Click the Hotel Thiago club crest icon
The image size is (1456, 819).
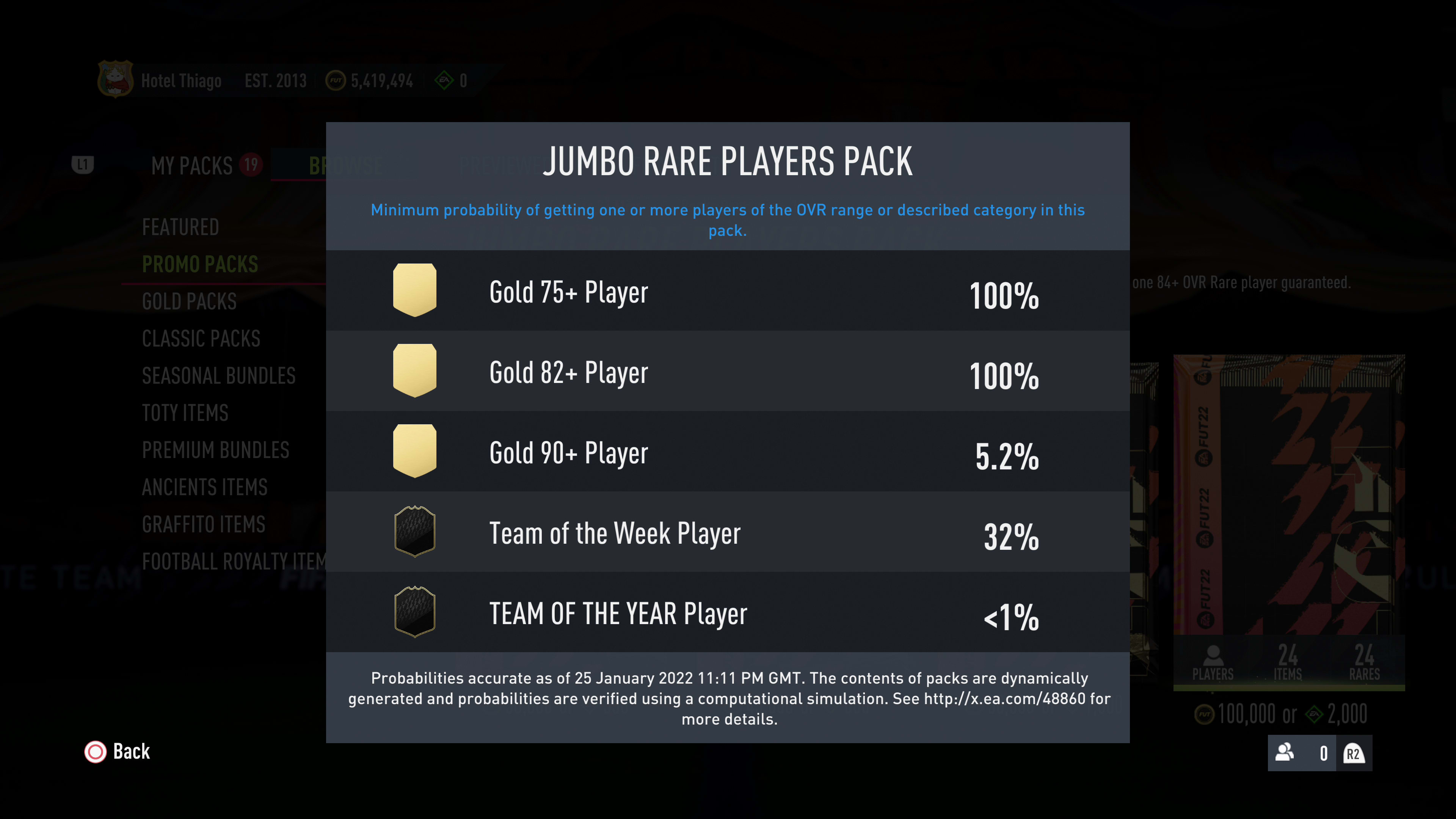(x=115, y=79)
